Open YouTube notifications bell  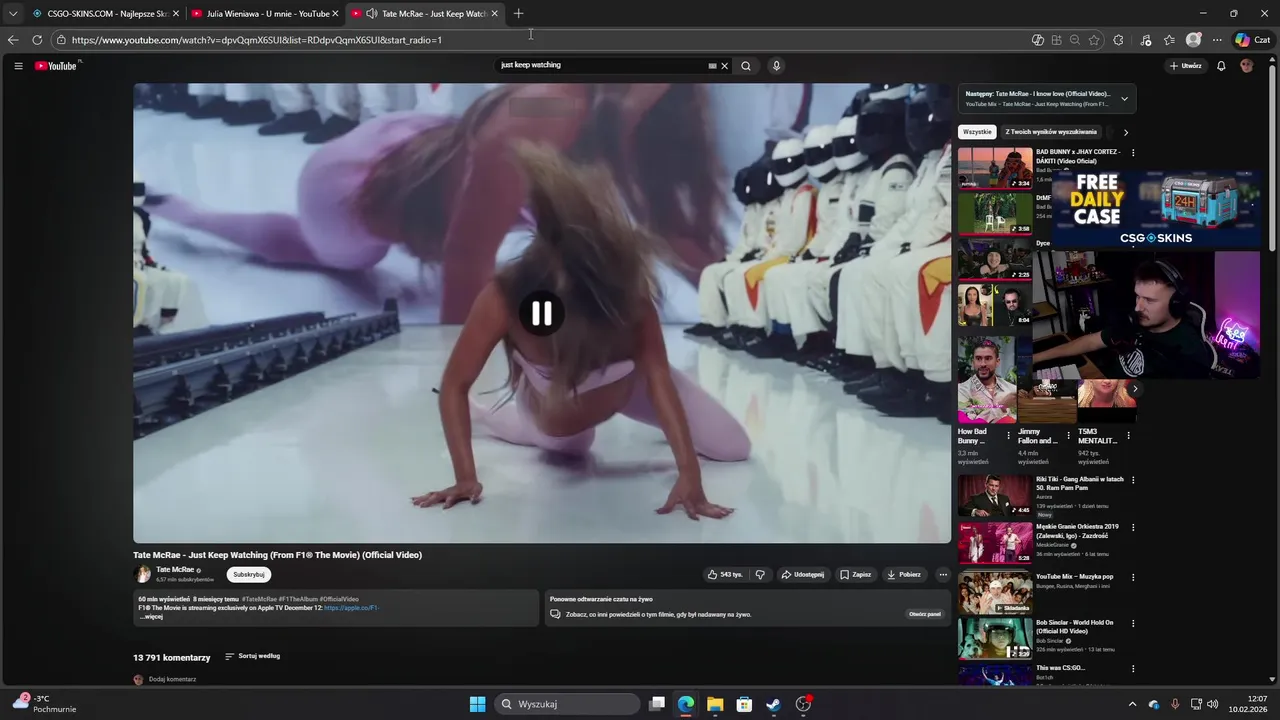pos(1221,66)
